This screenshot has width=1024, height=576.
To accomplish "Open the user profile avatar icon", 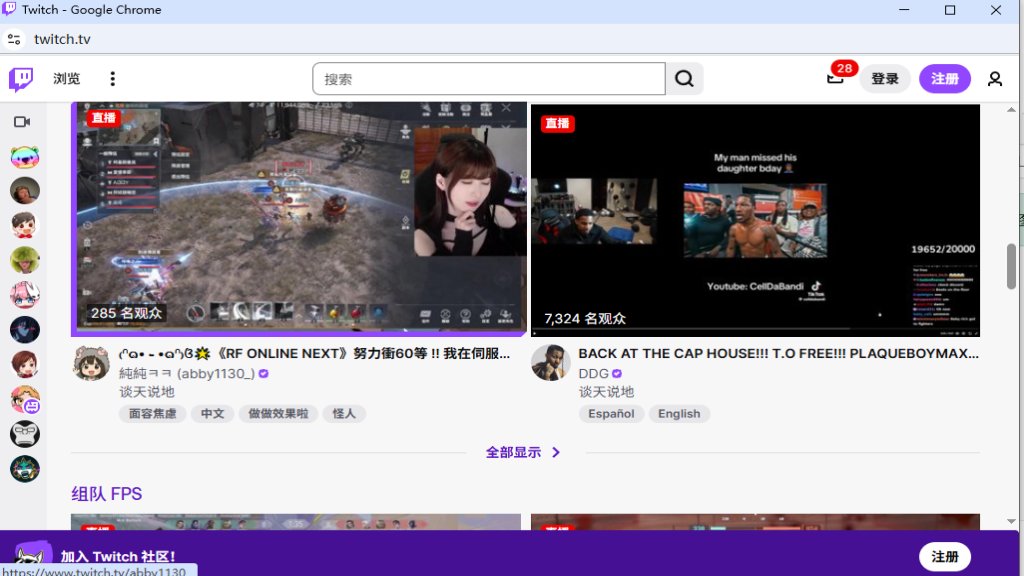I will tap(995, 78).
